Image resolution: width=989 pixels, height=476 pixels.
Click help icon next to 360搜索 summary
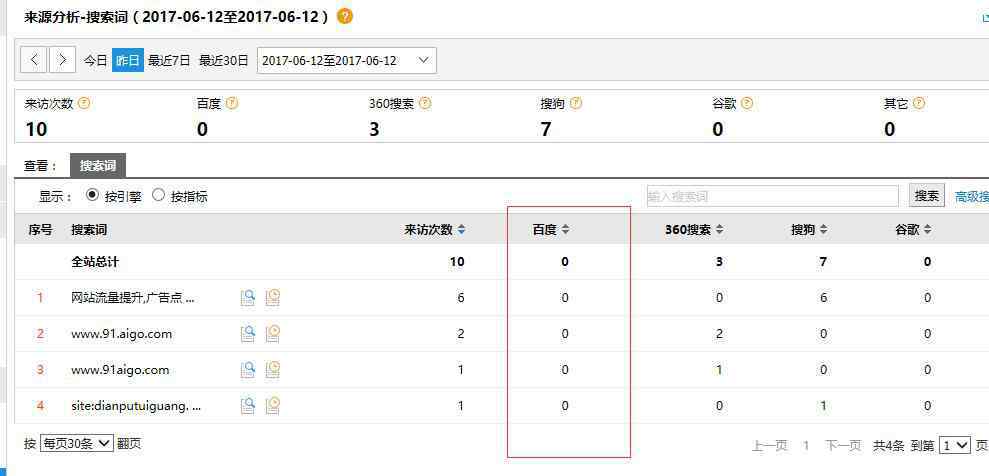pos(425,103)
